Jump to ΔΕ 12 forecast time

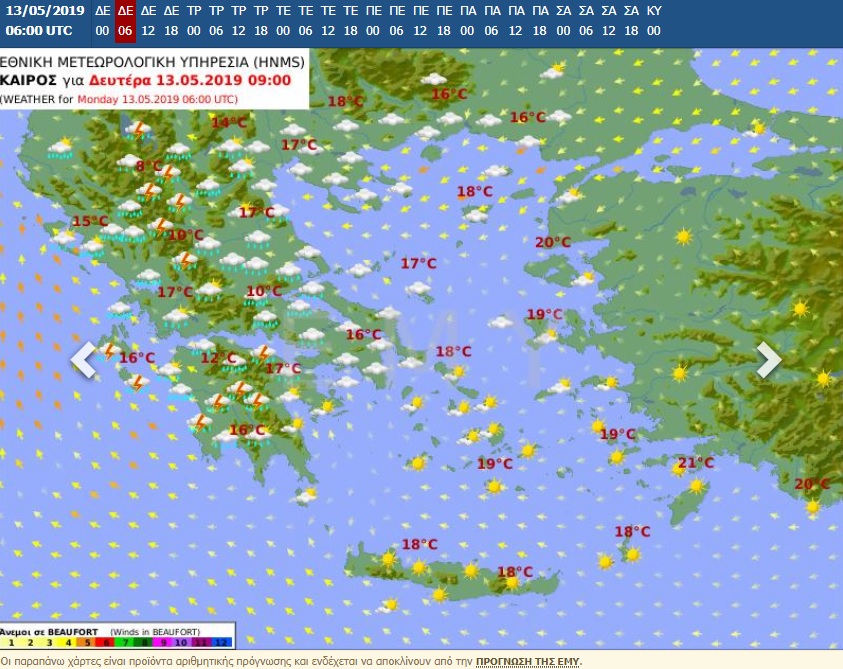pyautogui.click(x=148, y=21)
